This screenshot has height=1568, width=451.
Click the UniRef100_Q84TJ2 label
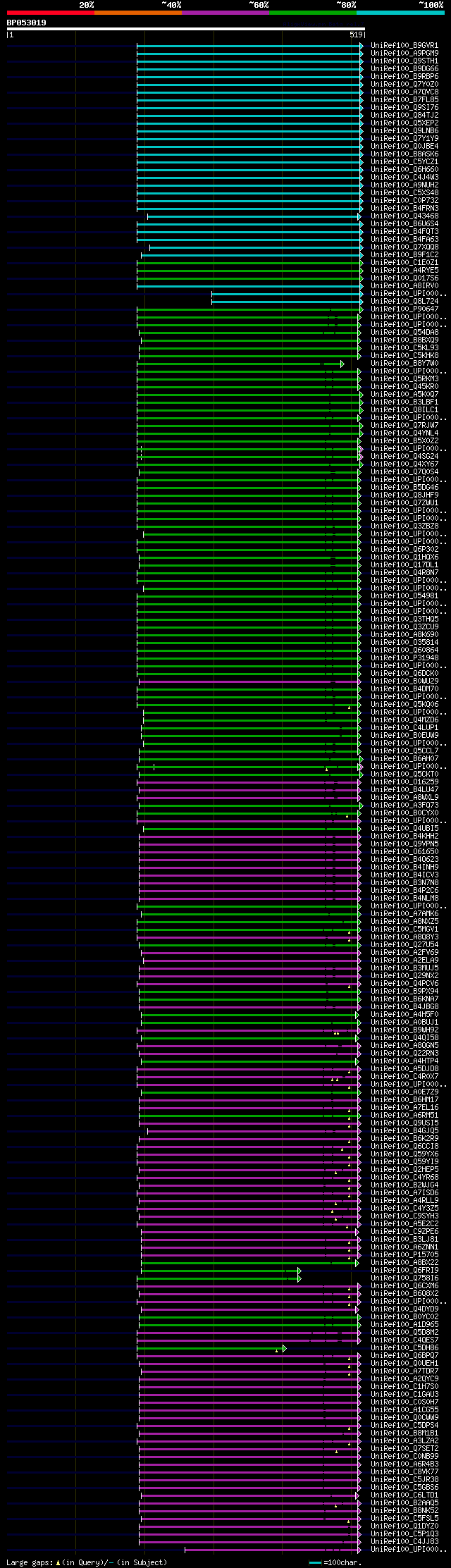coord(404,116)
